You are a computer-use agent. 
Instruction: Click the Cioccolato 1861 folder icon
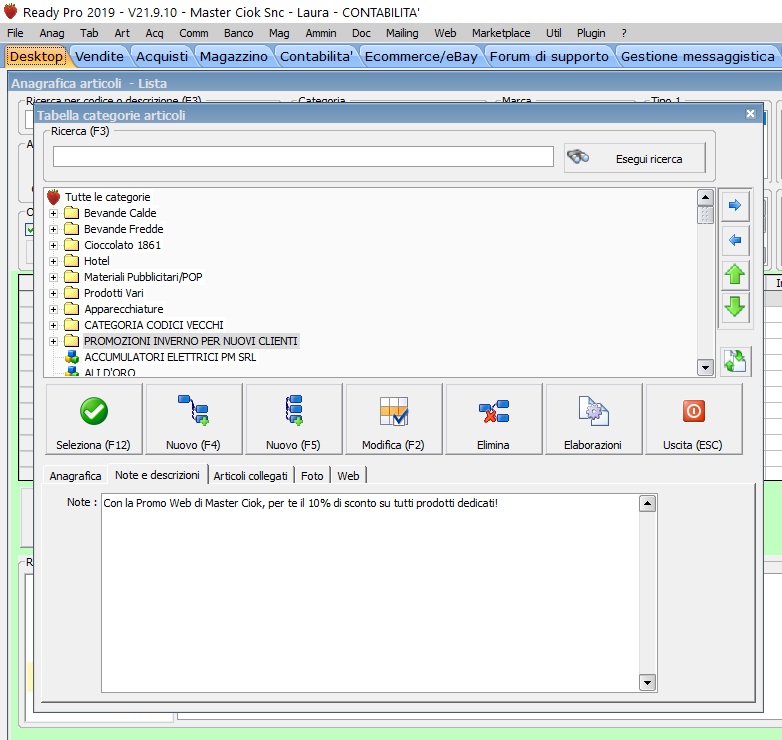tap(71, 245)
